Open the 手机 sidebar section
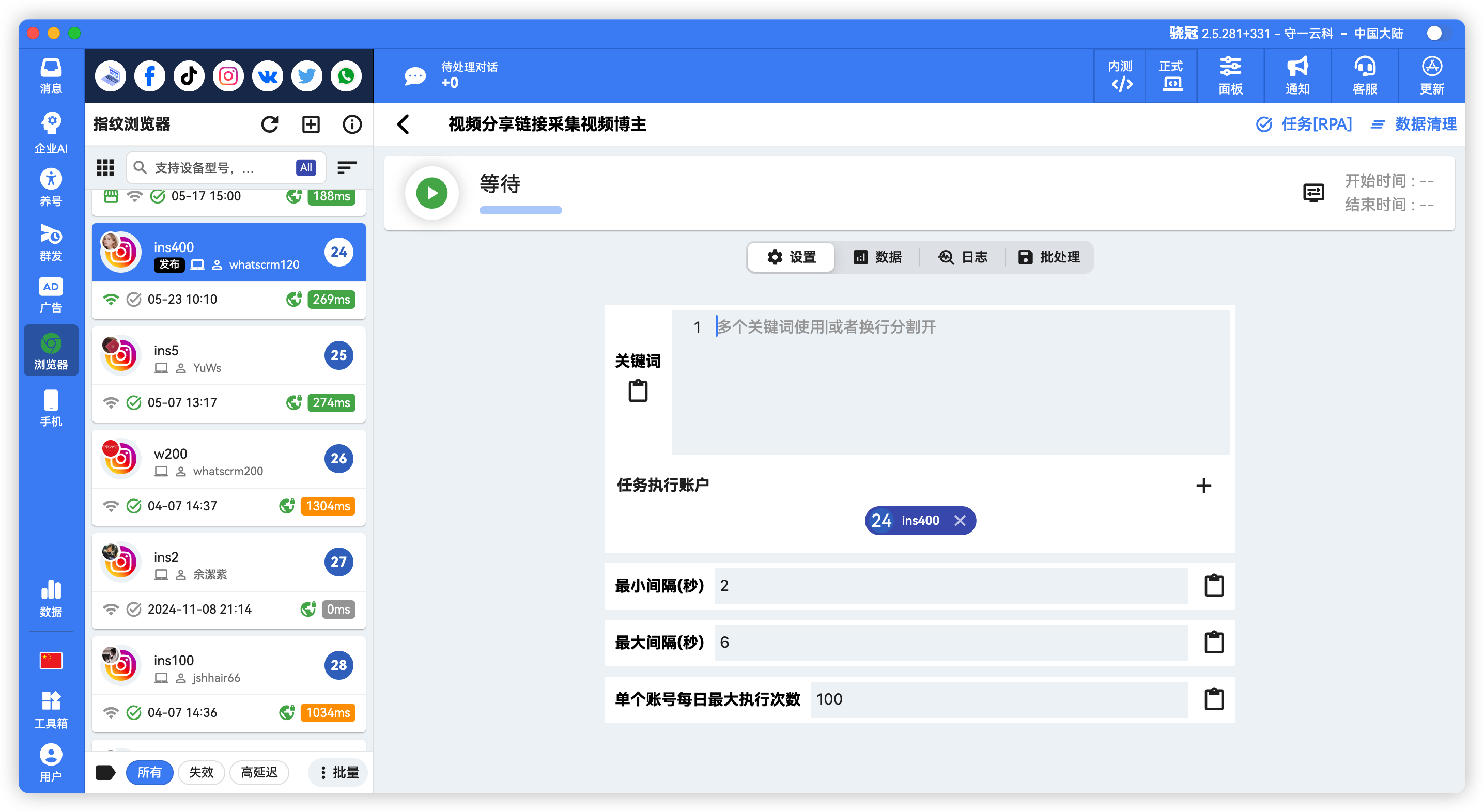The width and height of the screenshot is (1484, 812). (51, 407)
